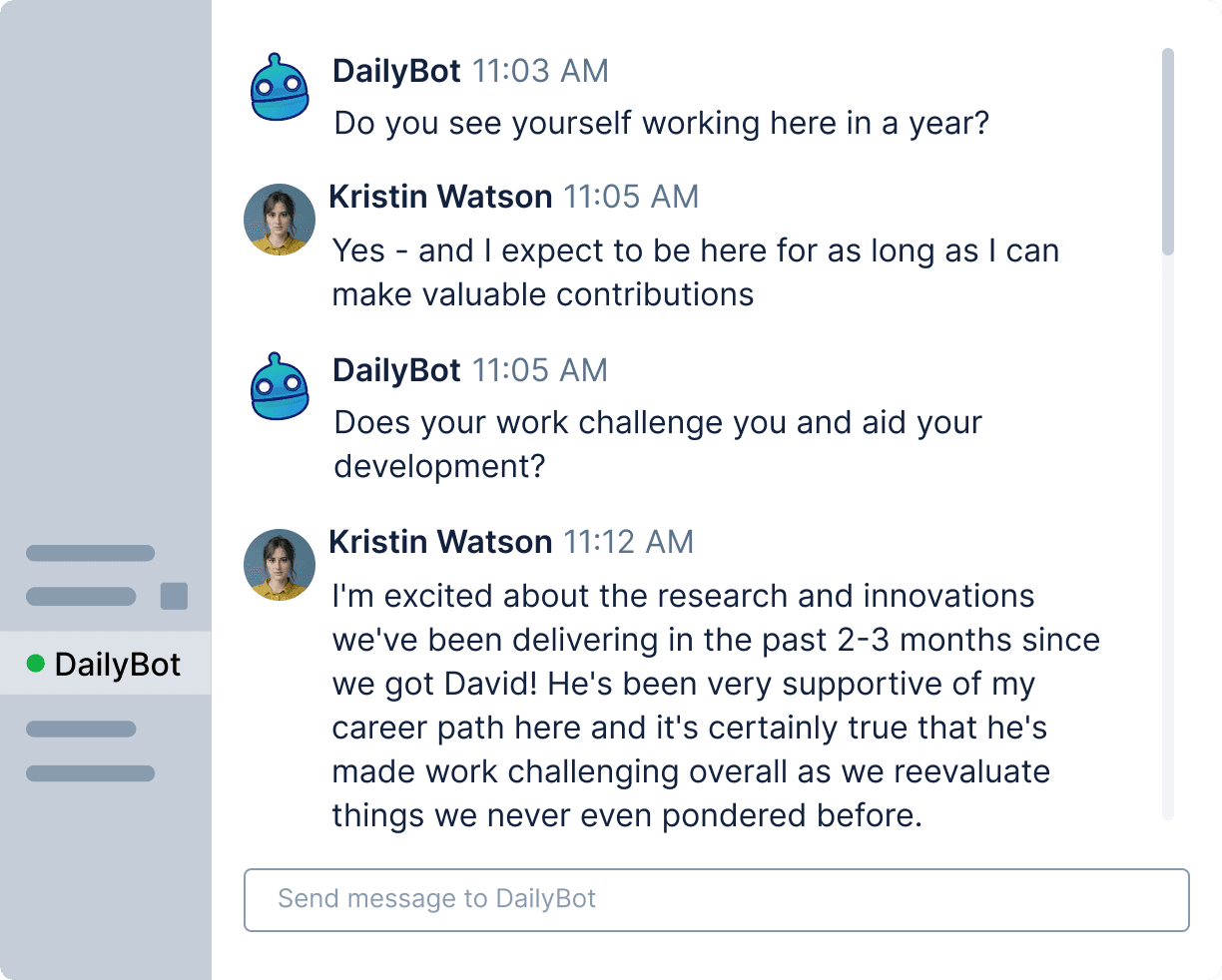Open Kristin Watson's name on the 11:05 AM message
The height and width of the screenshot is (980, 1222).
click(x=440, y=197)
